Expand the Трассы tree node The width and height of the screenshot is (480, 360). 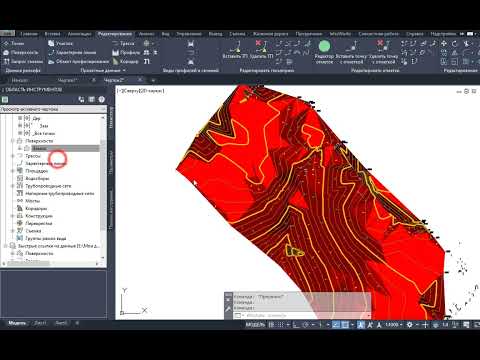(13, 156)
